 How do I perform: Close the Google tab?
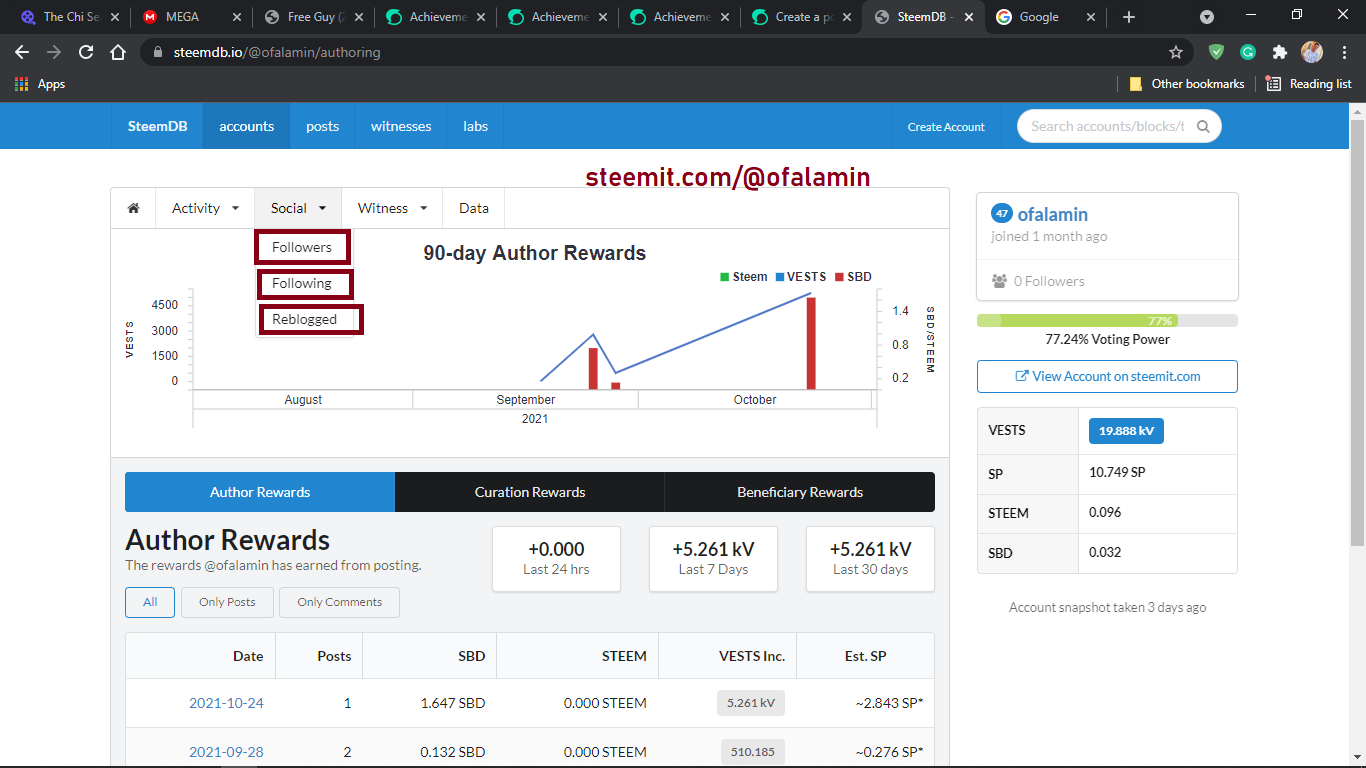[x=1090, y=17]
